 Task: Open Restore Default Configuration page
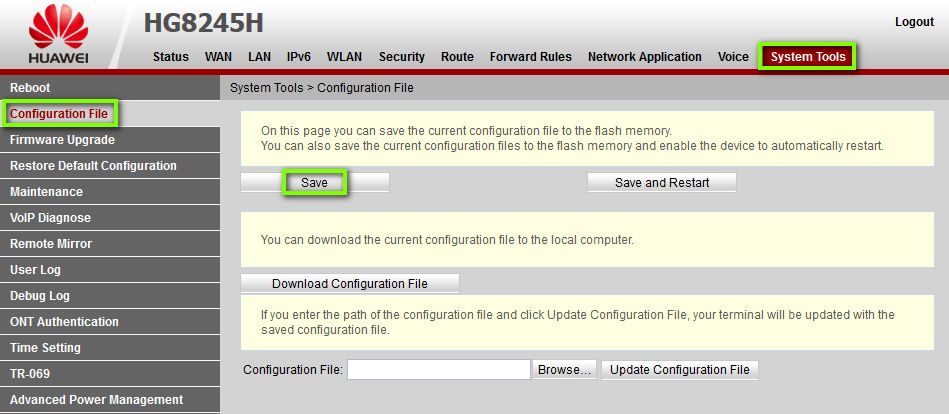tap(93, 166)
